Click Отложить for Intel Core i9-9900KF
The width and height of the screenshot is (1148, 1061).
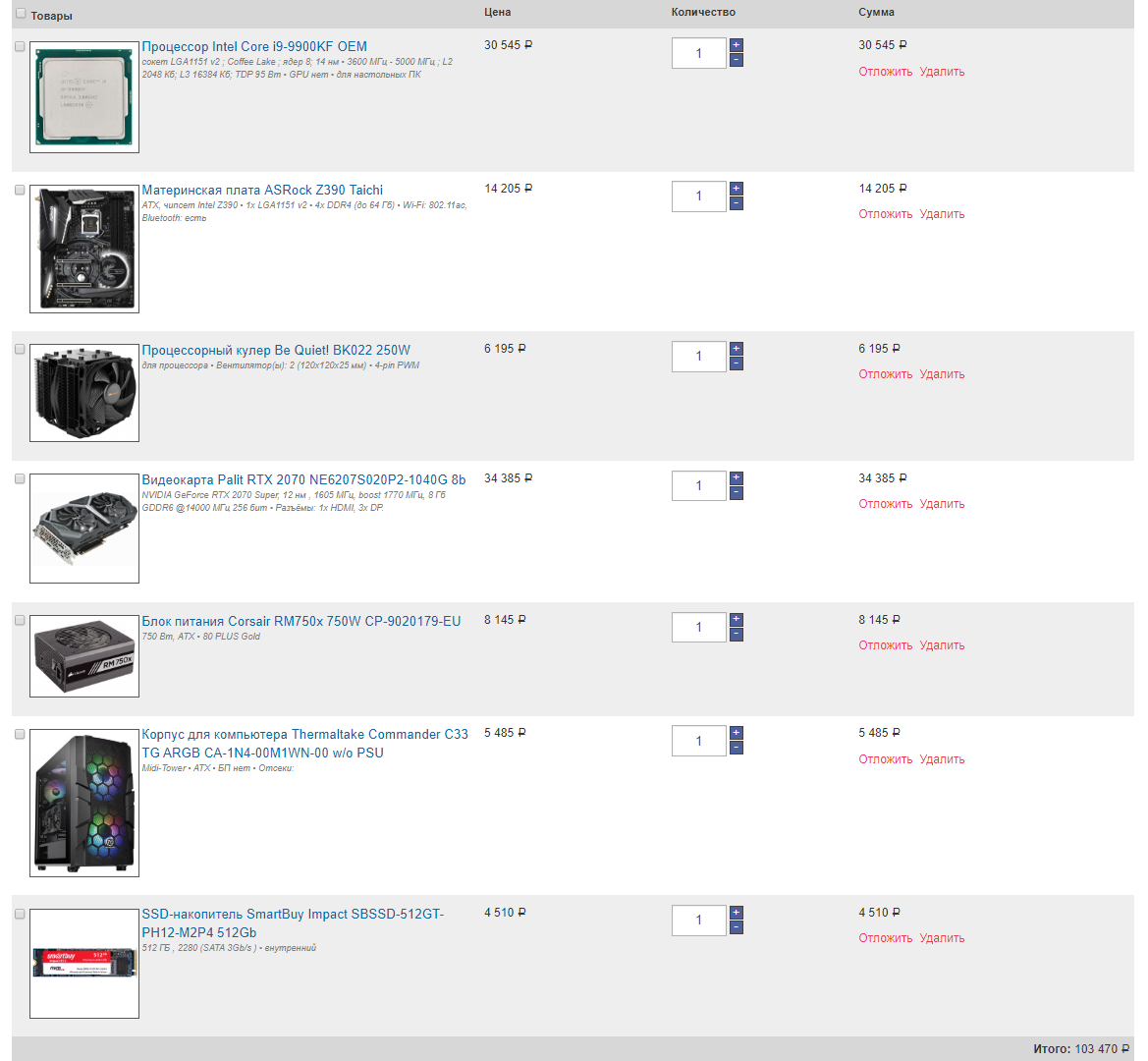coord(885,72)
